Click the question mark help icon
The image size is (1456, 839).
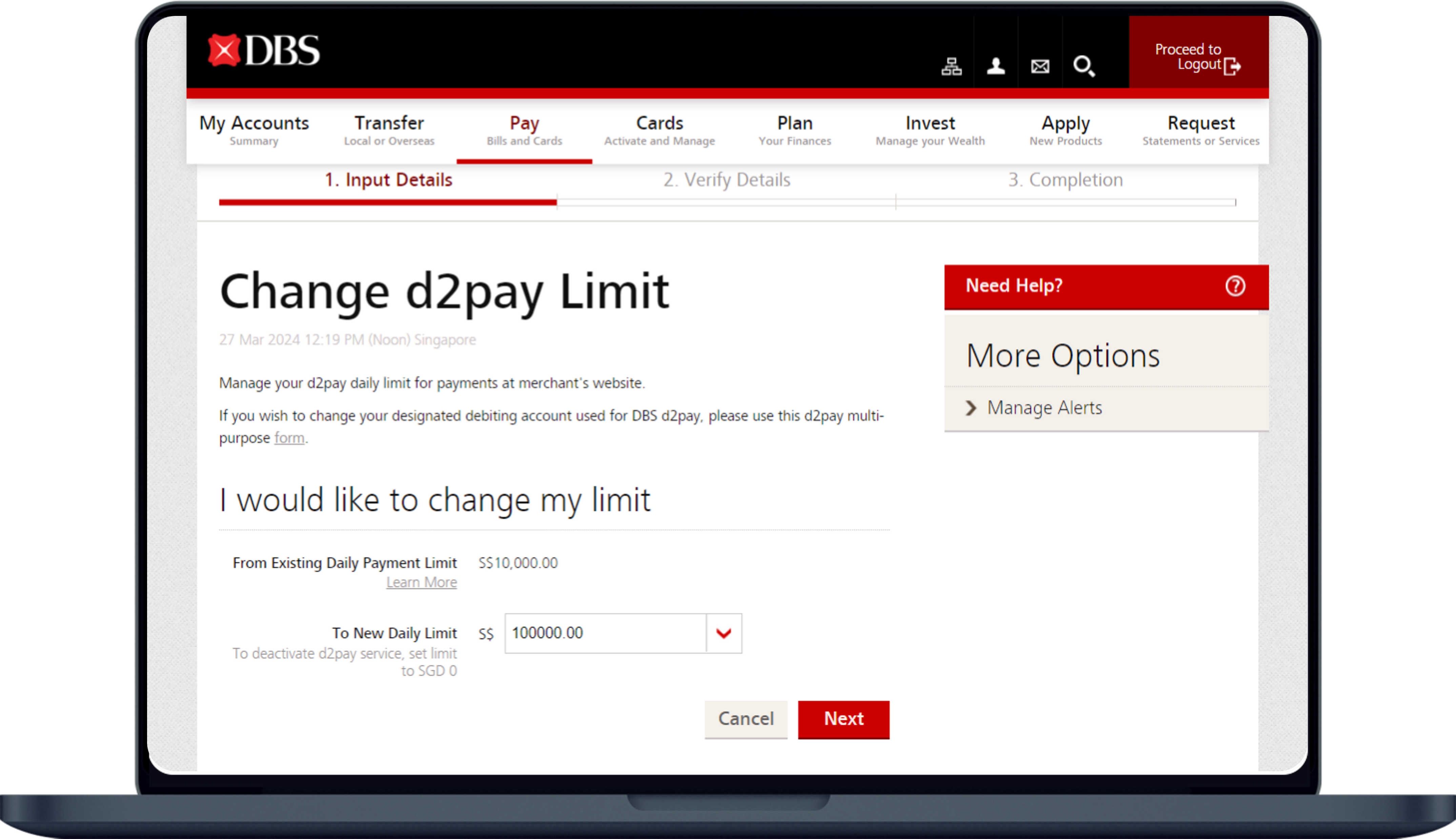point(1235,286)
